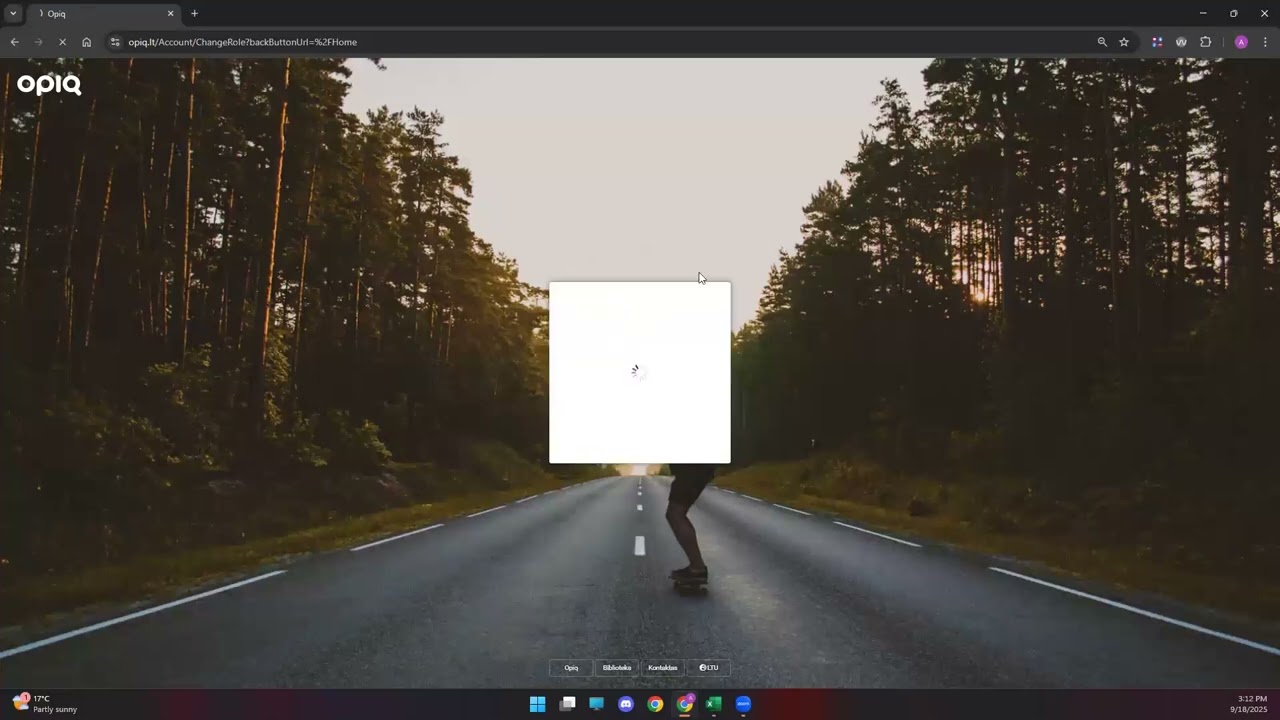
Task: Open the Windows Start menu
Action: coord(537,704)
